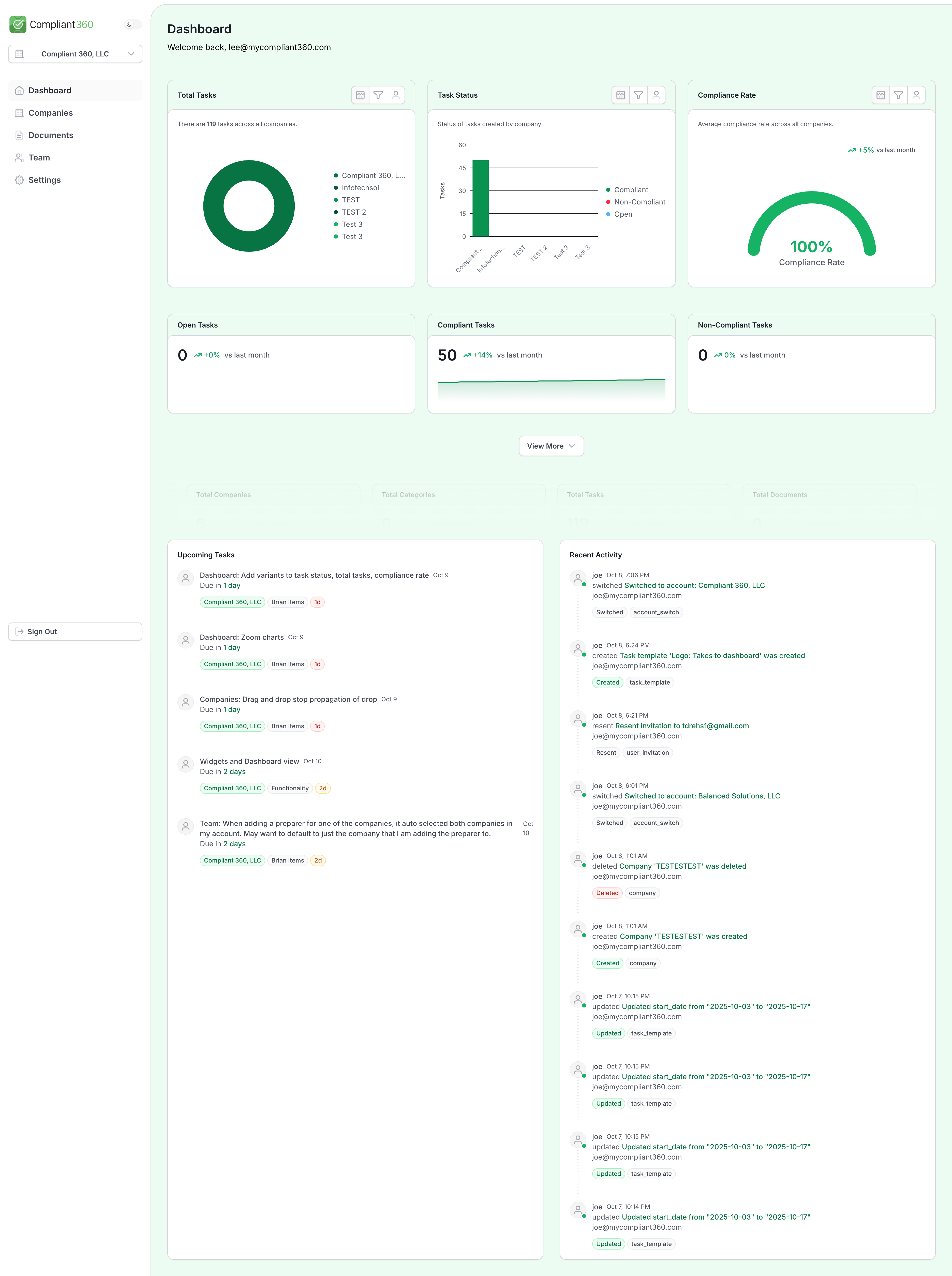Open task 'Widgets and Dashboard view'

[249, 761]
